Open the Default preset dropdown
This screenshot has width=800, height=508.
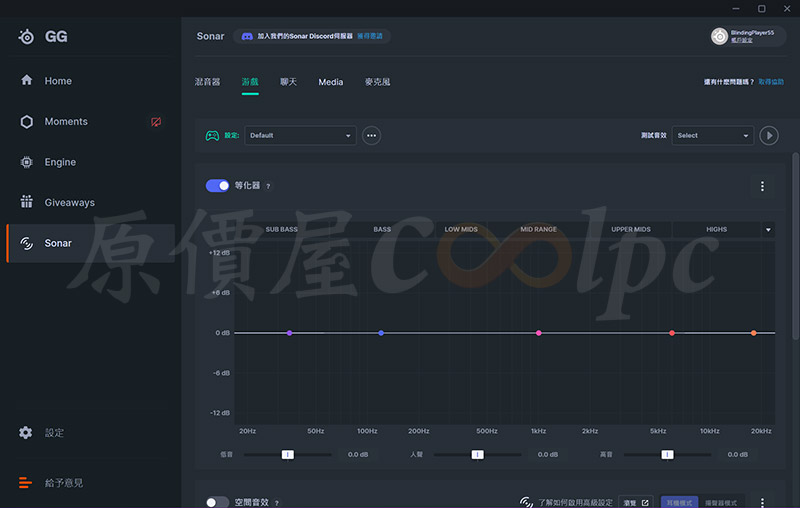pyautogui.click(x=300, y=136)
